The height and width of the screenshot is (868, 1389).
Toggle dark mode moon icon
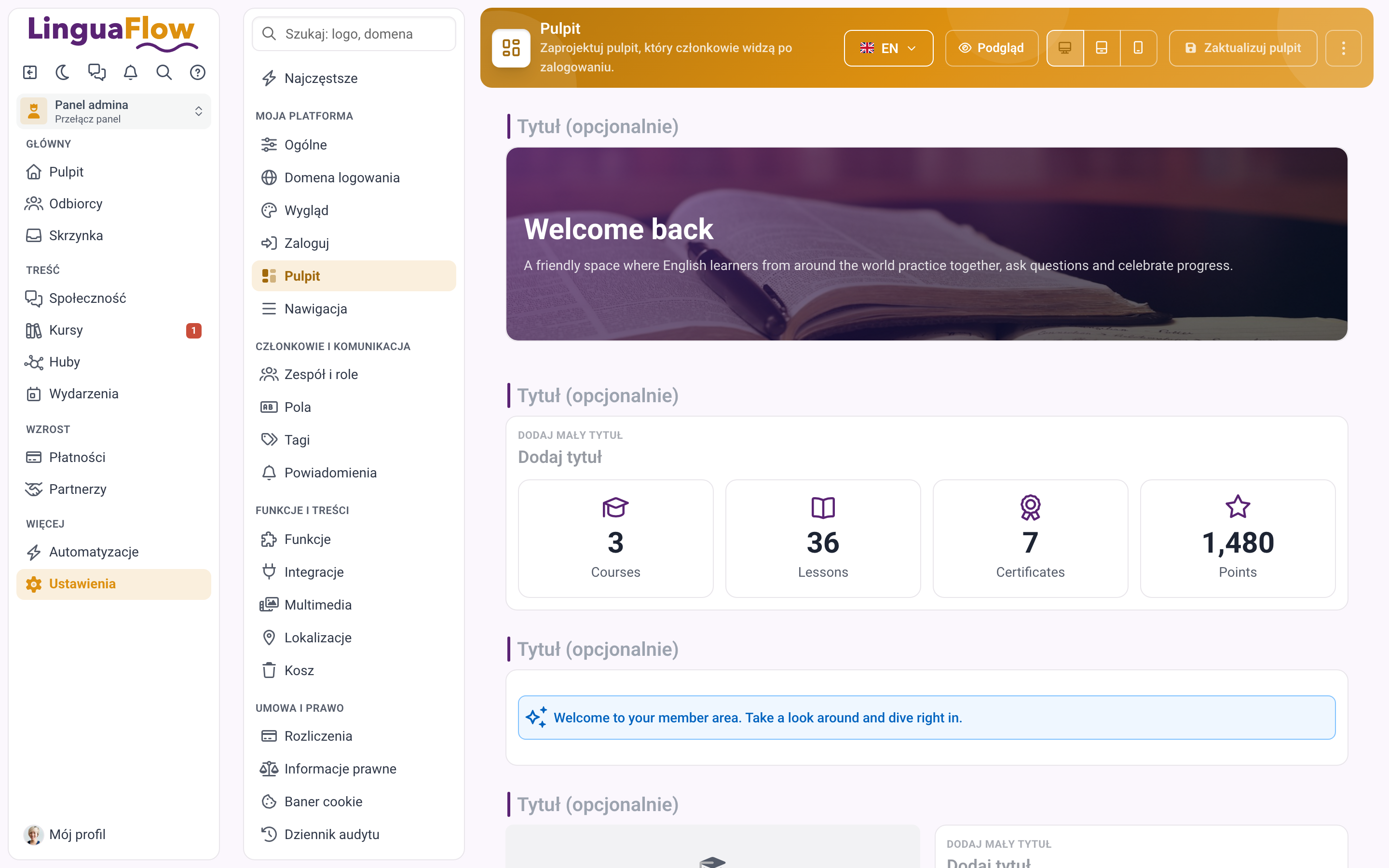coord(63,72)
